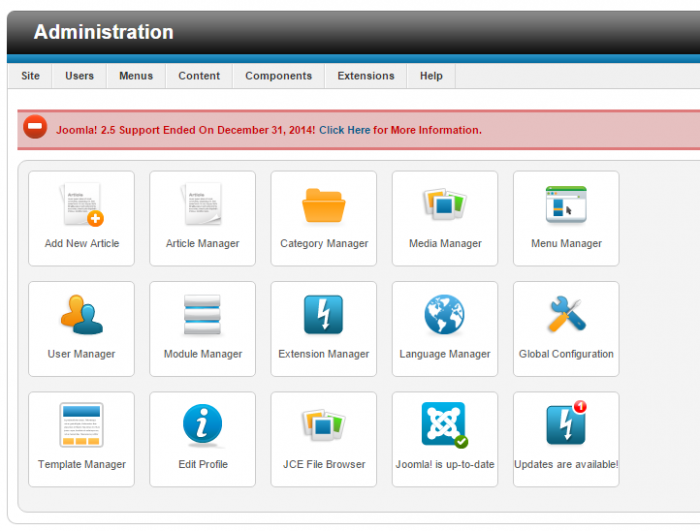Open the Article Manager icon
700x531 pixels.
[x=202, y=206]
